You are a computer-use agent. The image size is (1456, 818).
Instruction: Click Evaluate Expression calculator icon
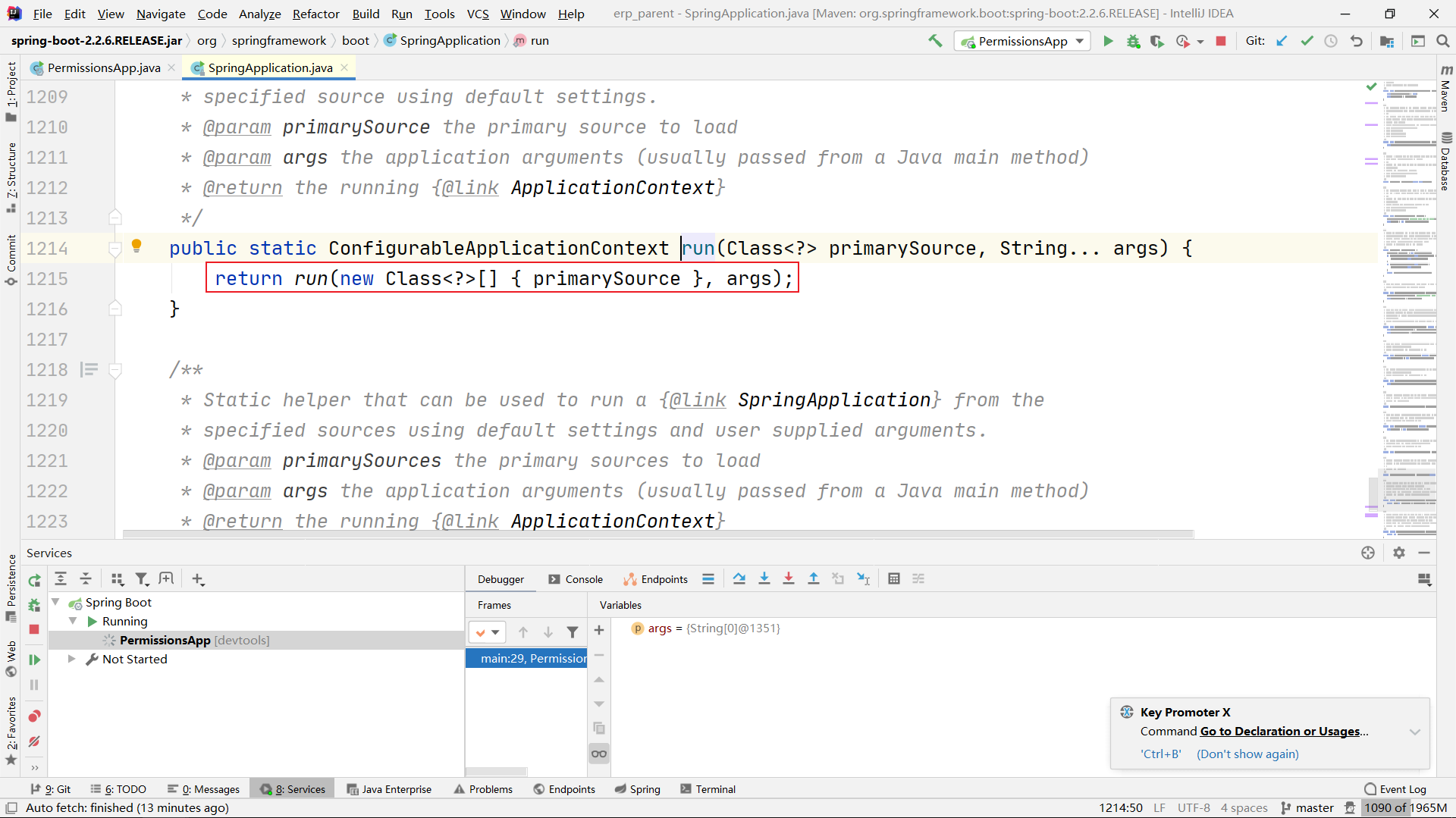pos(894,578)
